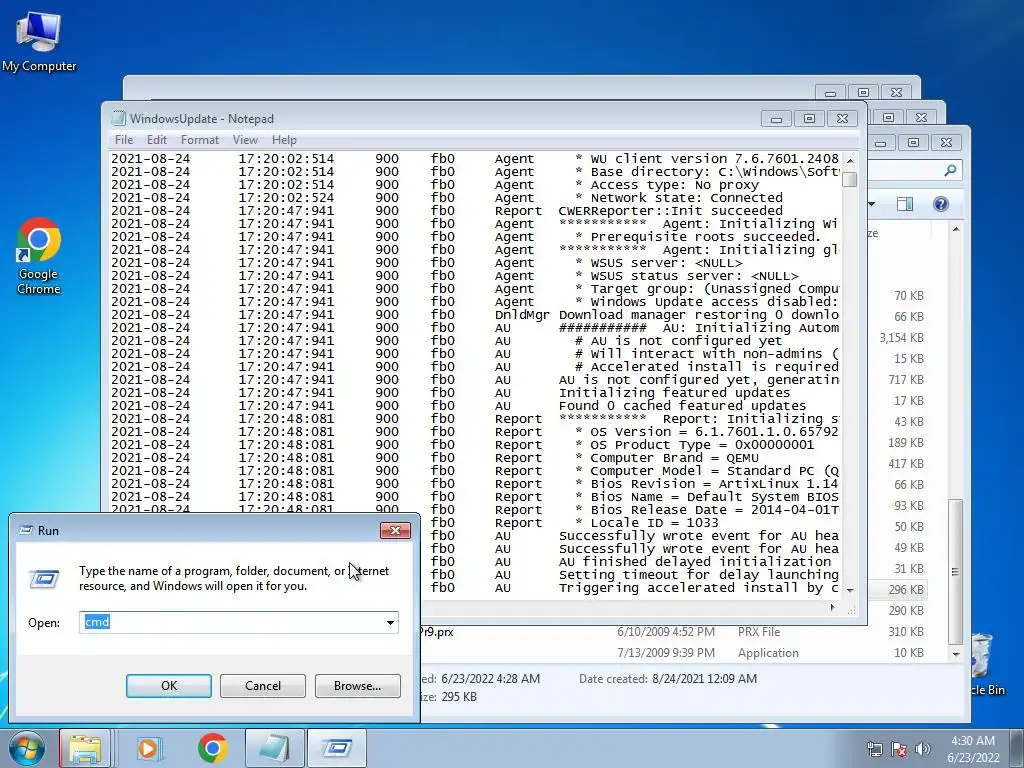Toggle Explorer preview pane icon
This screenshot has width=1024, height=768.
click(x=904, y=204)
